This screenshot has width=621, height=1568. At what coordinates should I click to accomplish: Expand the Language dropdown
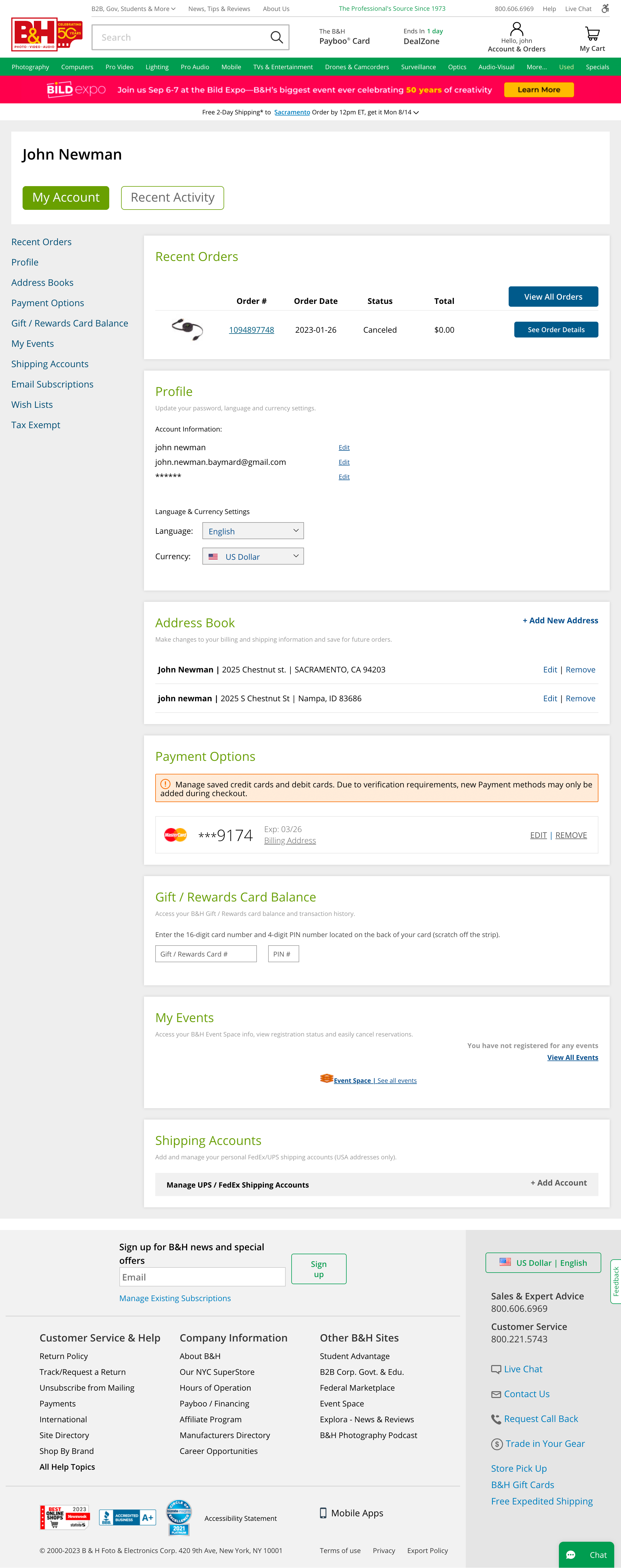click(252, 531)
